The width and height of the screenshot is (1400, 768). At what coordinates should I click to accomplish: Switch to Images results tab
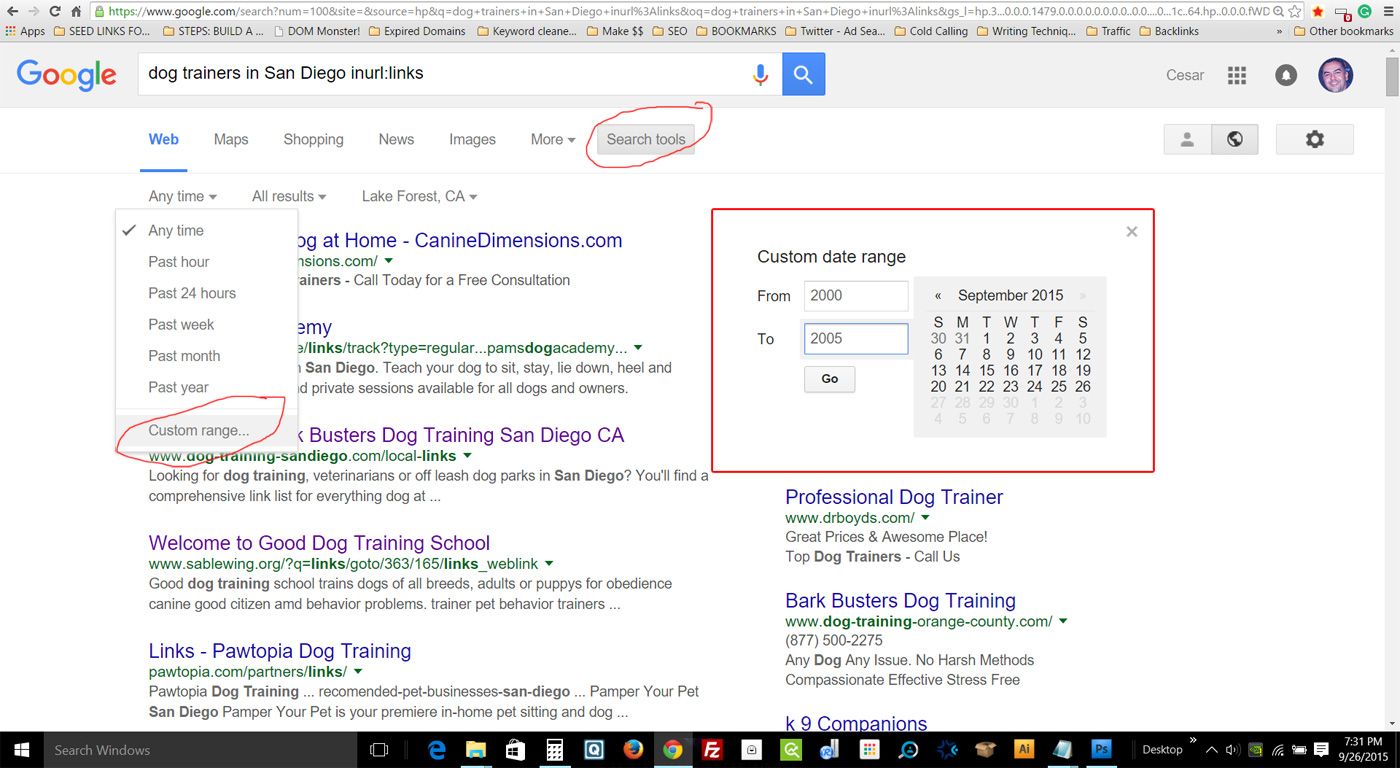472,140
